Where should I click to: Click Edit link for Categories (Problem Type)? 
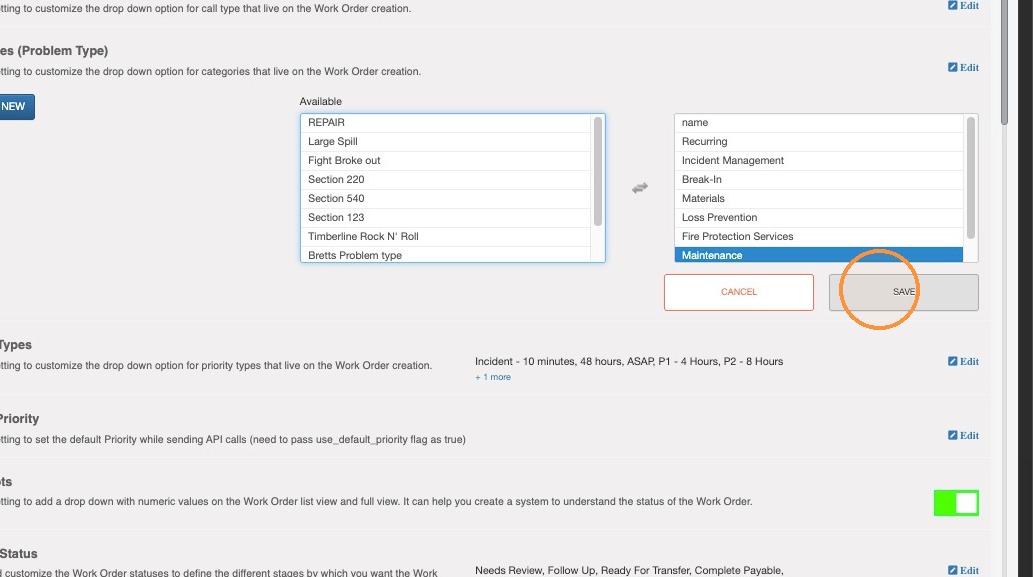tap(963, 67)
